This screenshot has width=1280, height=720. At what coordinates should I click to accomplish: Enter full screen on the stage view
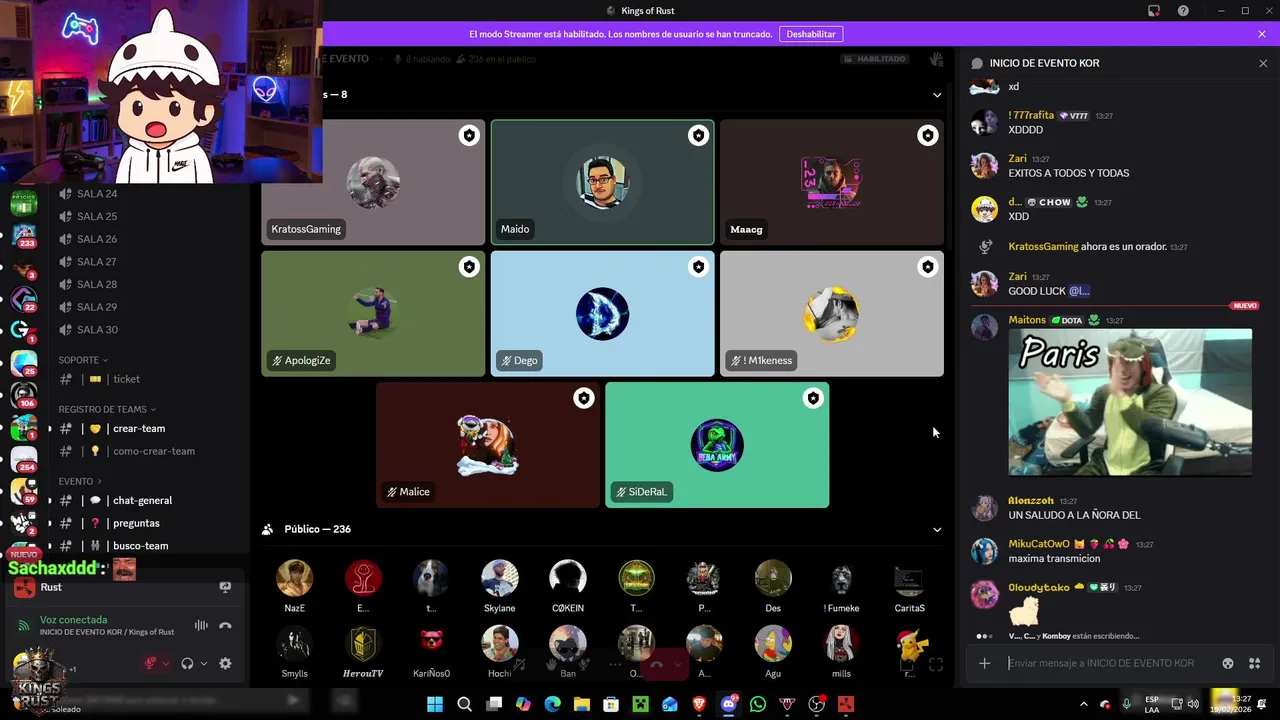(x=936, y=665)
